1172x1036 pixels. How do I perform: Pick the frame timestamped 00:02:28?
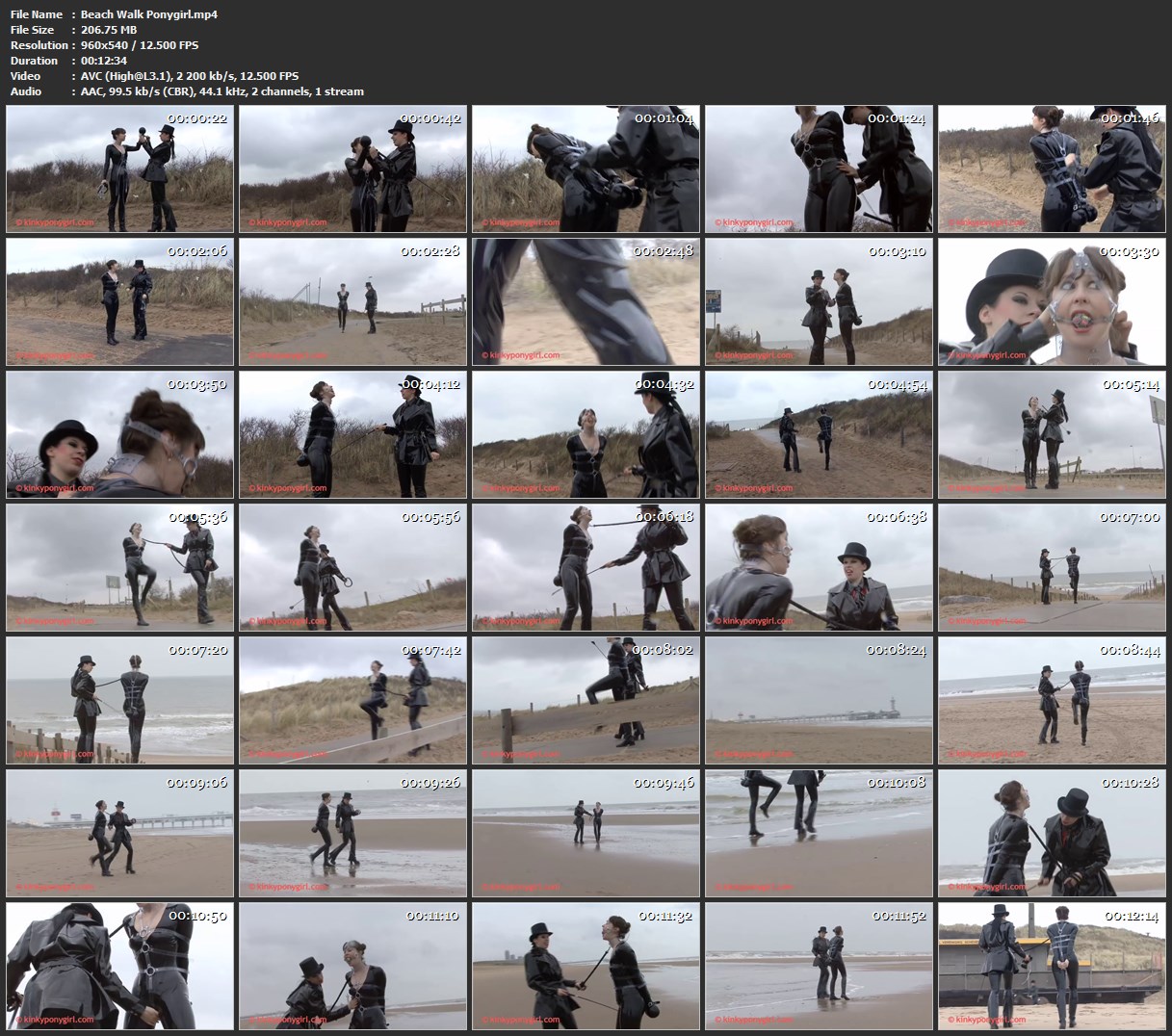353,301
